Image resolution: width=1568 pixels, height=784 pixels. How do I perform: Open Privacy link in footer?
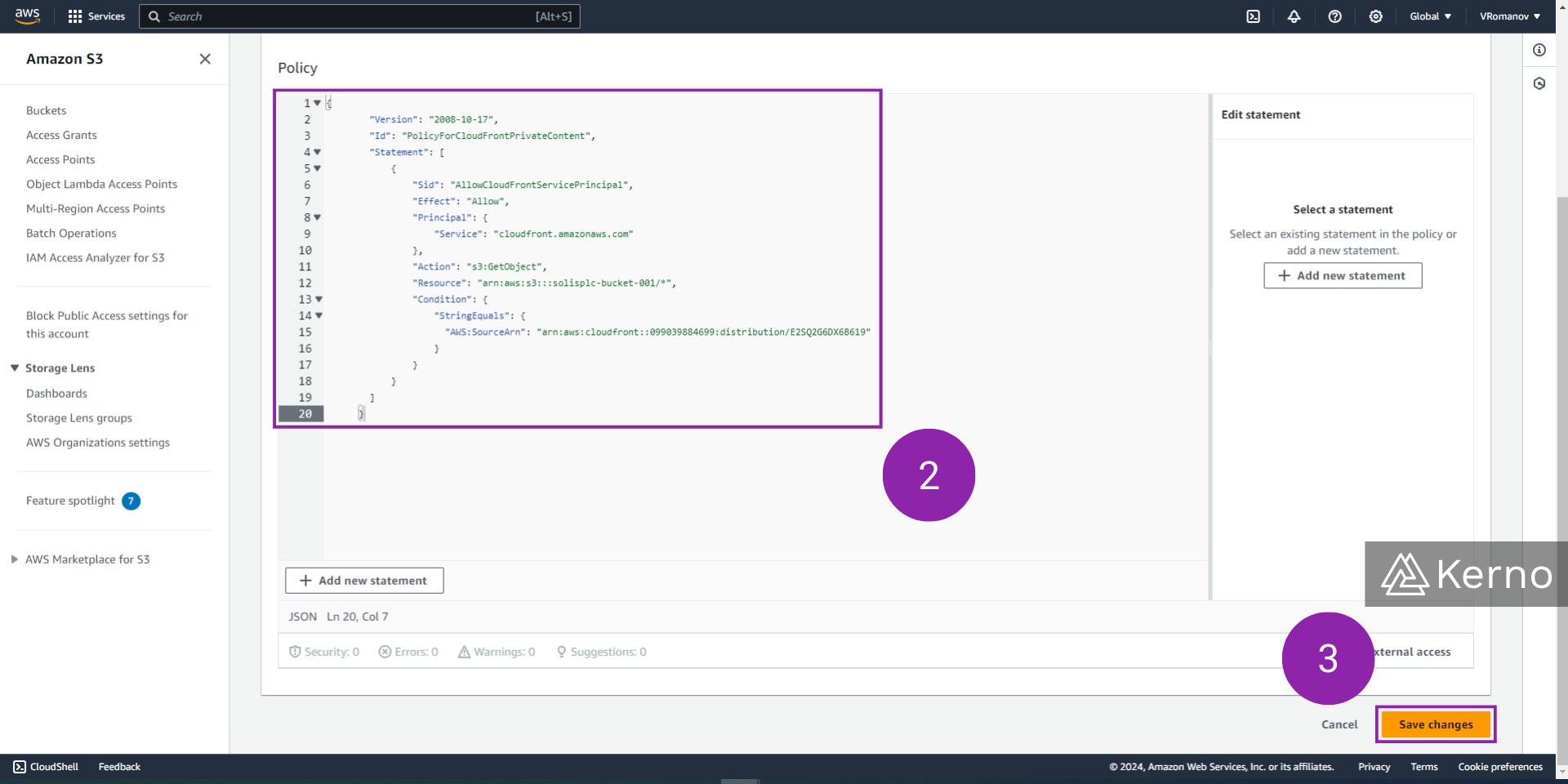[x=1374, y=767]
